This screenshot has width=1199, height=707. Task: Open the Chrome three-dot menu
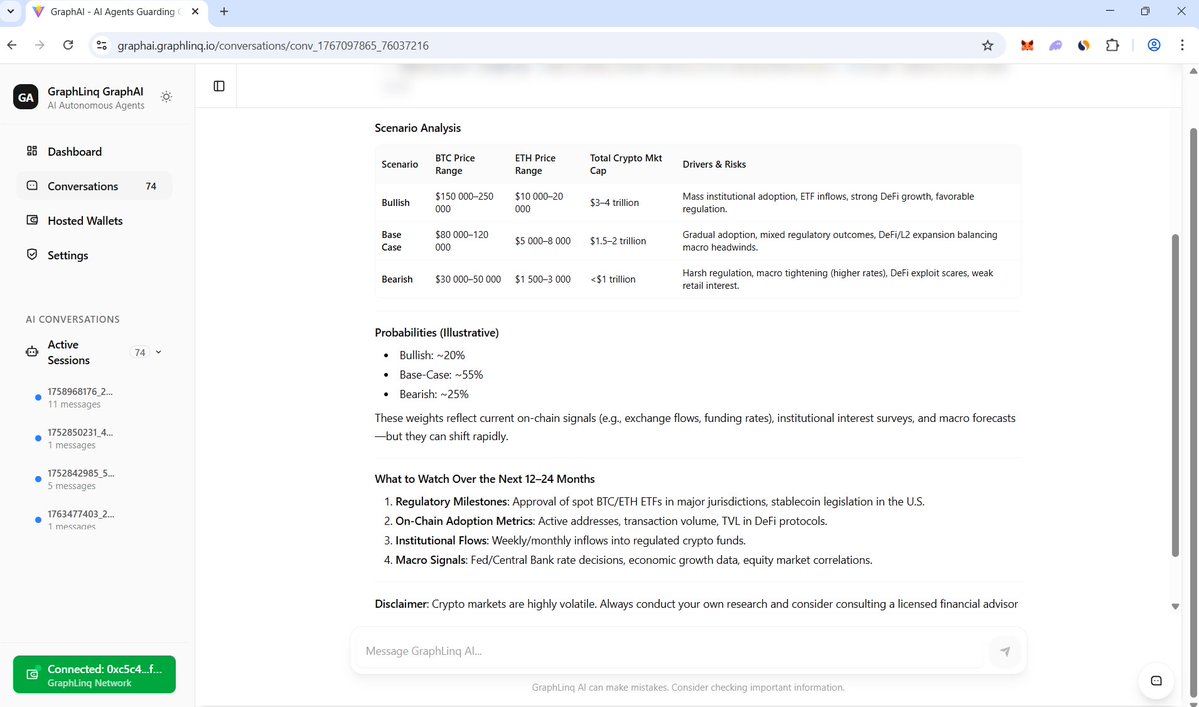1182,45
